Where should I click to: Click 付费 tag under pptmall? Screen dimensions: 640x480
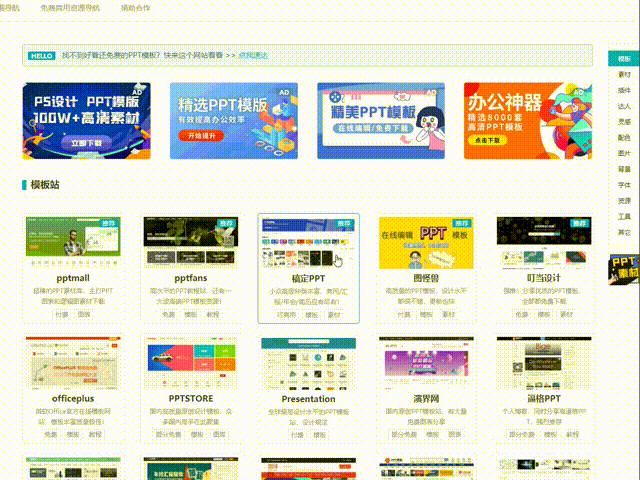coord(62,315)
